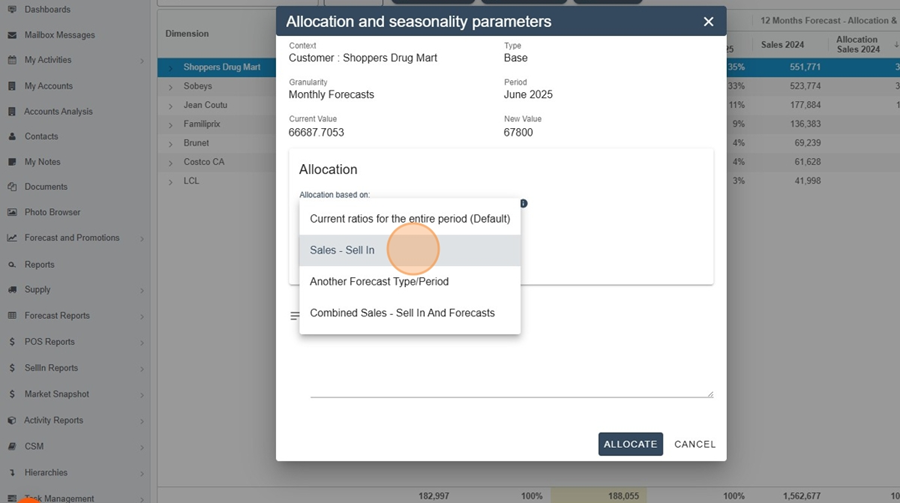Screen dimensions: 900x503
Task: Click the CANCEL button
Action: click(695, 444)
